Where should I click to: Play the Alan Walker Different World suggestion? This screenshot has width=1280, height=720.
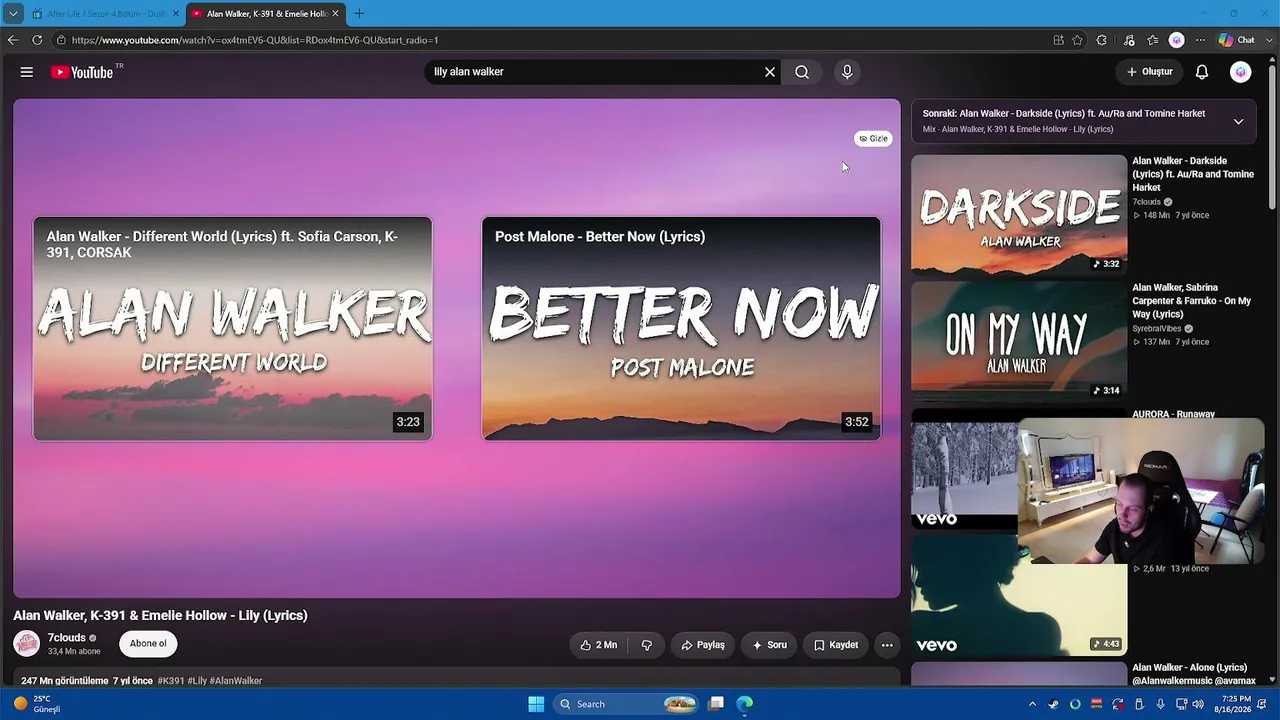[233, 328]
